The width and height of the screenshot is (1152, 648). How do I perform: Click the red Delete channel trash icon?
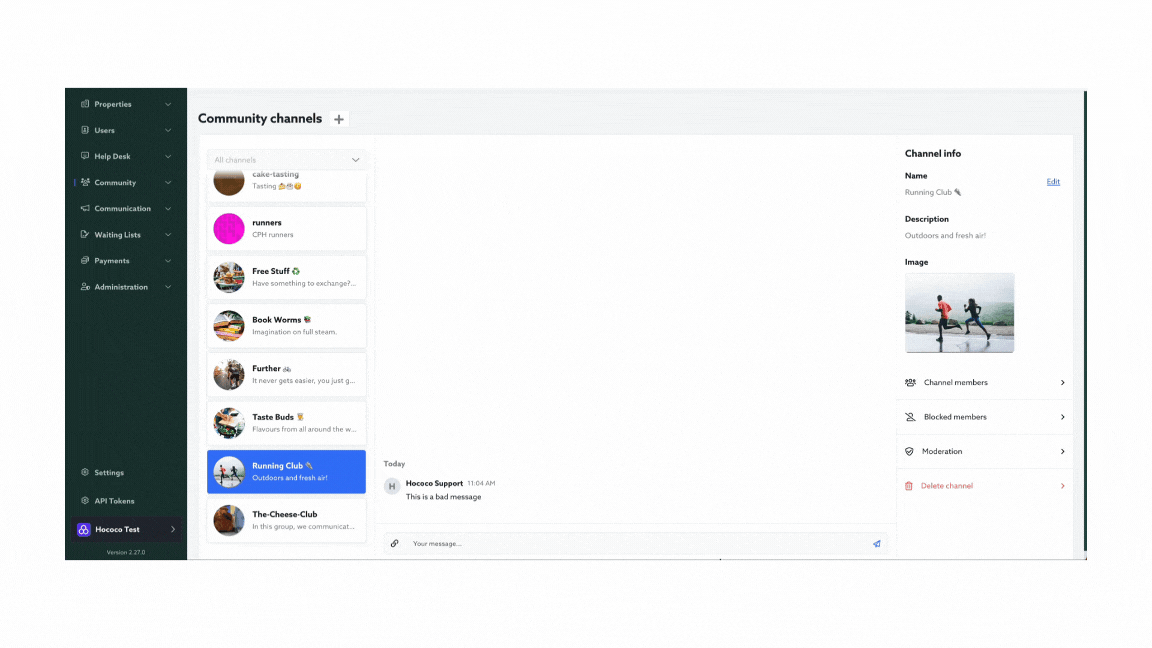pyautogui.click(x=909, y=486)
